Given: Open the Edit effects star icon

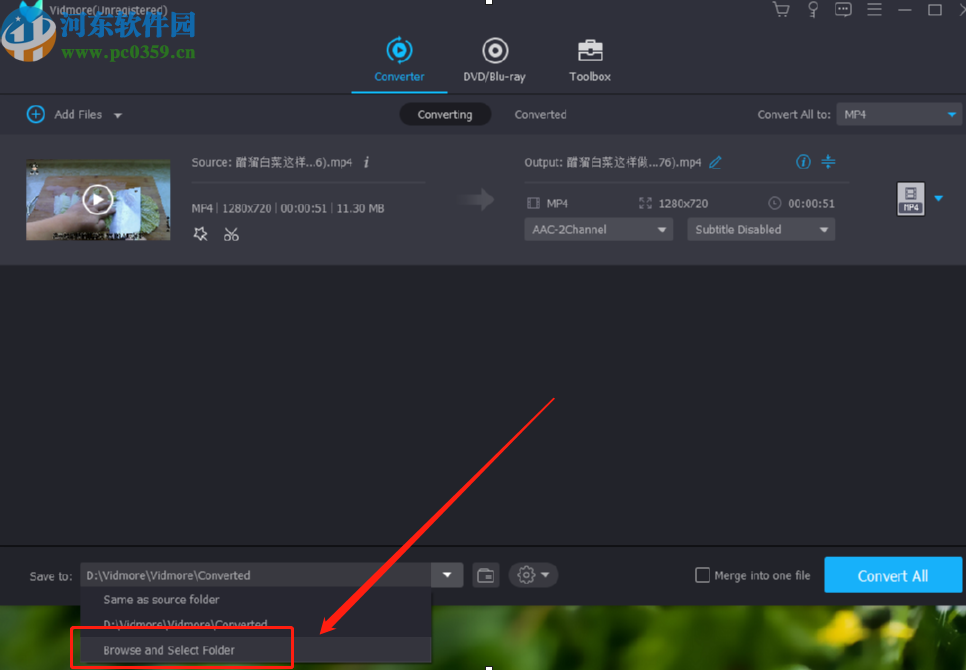Looking at the screenshot, I should pyautogui.click(x=200, y=233).
